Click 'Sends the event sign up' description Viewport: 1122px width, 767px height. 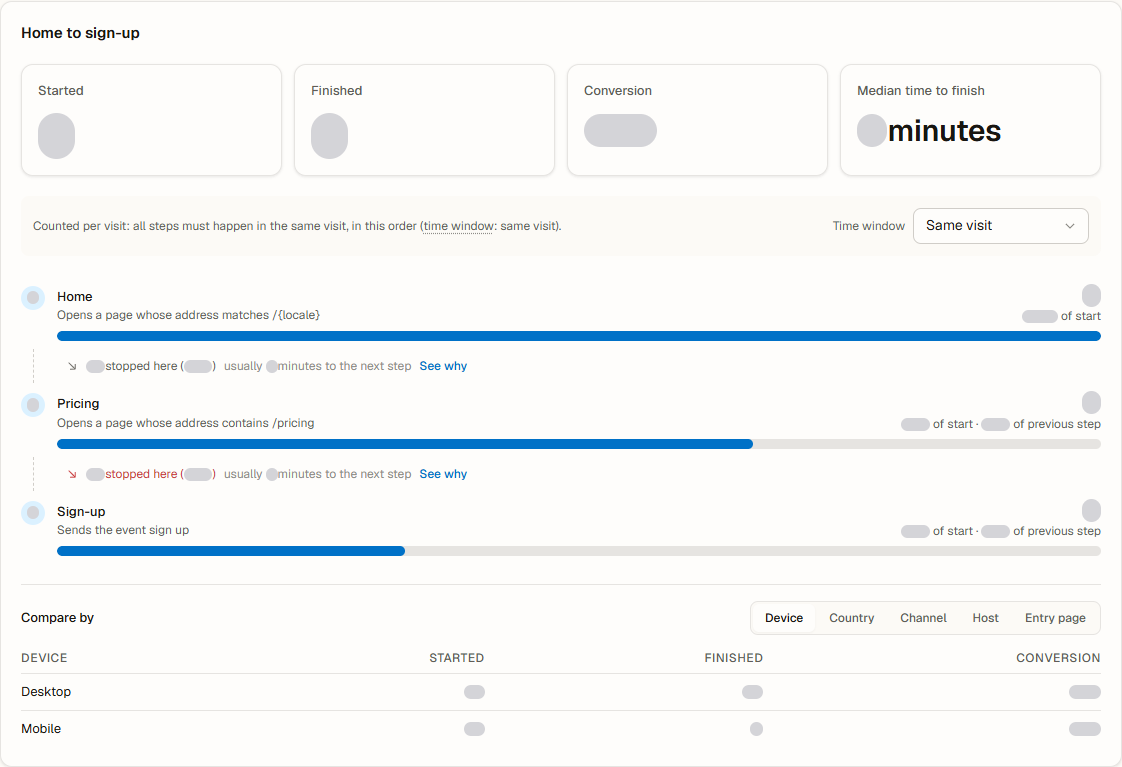click(x=123, y=530)
